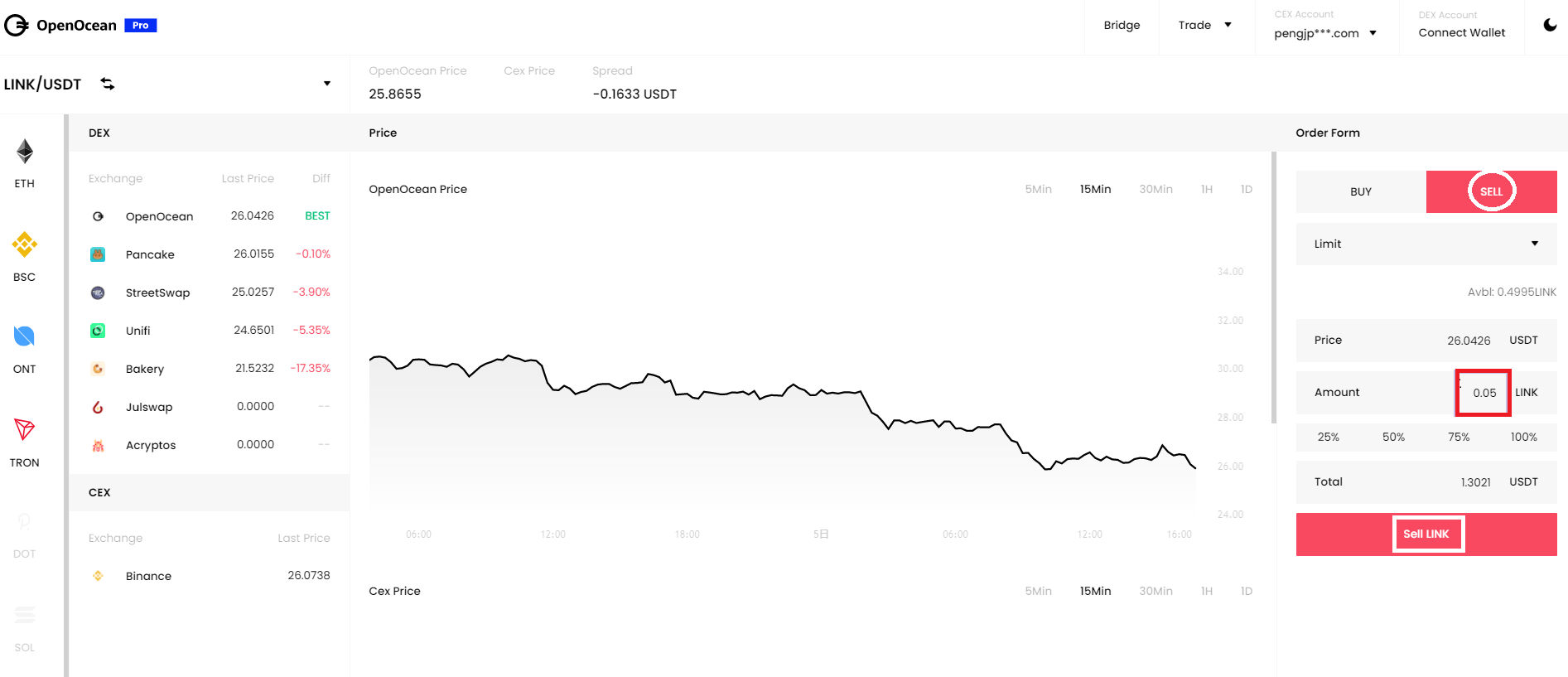Swap the LINK/USDT pair direction

108,84
